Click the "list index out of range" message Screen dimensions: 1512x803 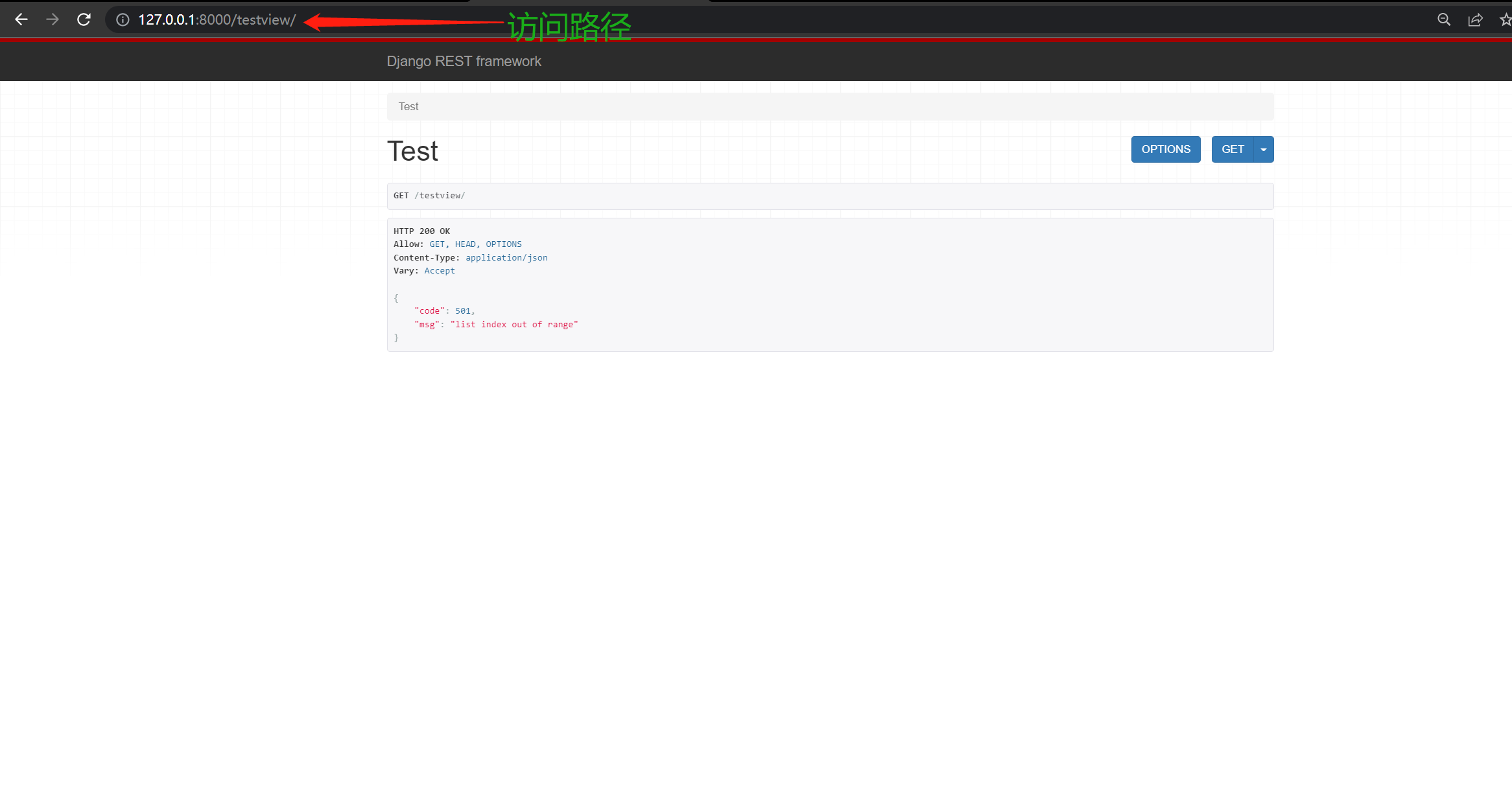[514, 324]
